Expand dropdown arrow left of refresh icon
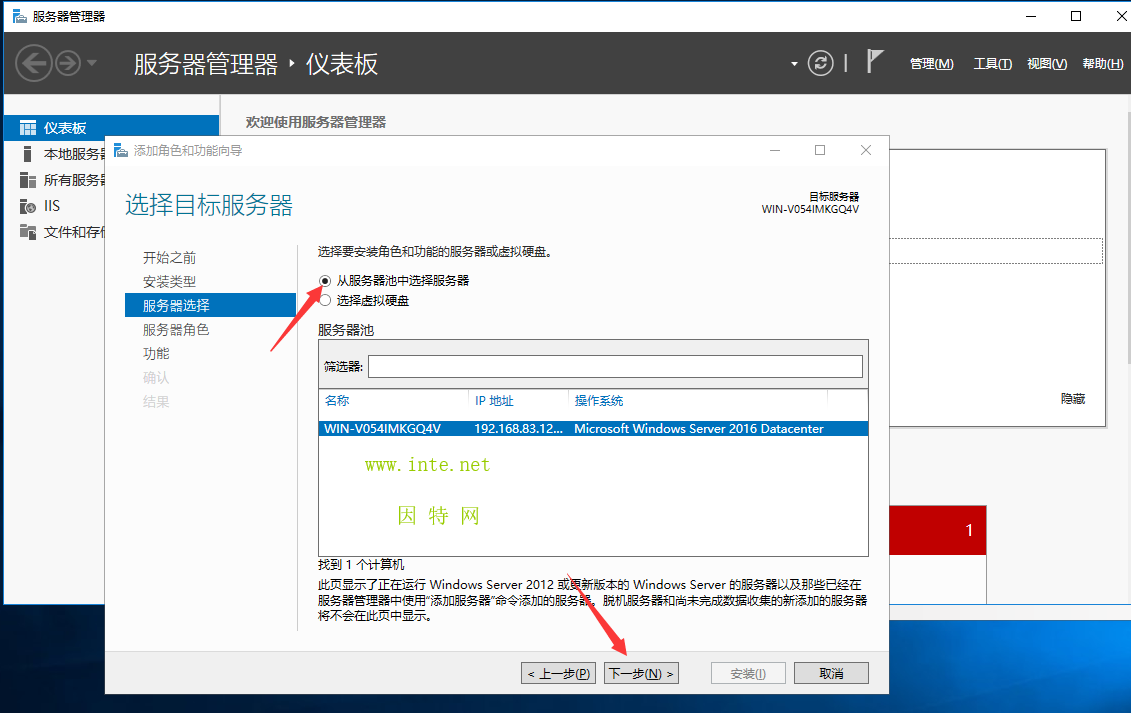Image resolution: width=1131 pixels, height=713 pixels. 795,64
